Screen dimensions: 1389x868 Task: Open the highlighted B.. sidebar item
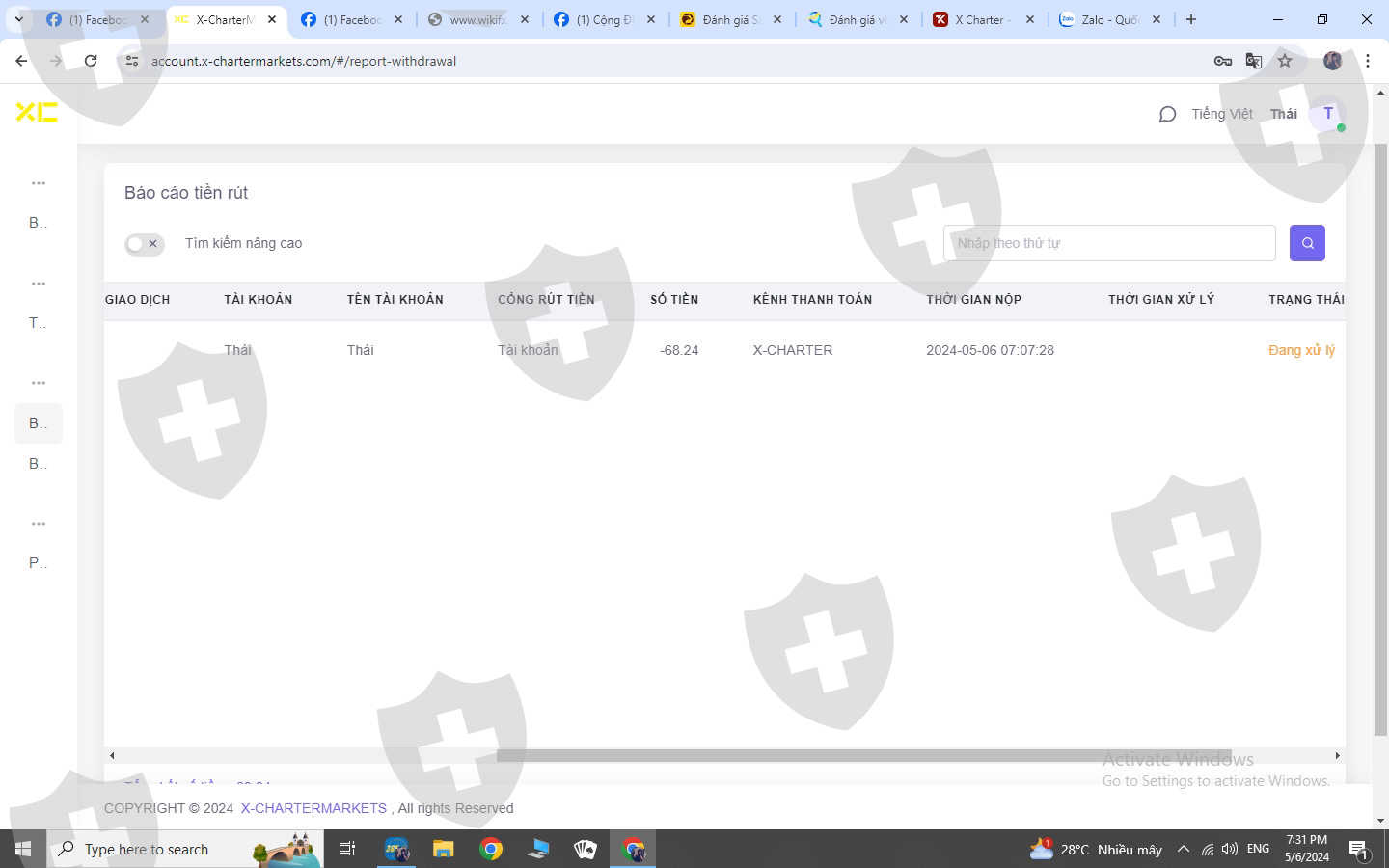(x=38, y=423)
